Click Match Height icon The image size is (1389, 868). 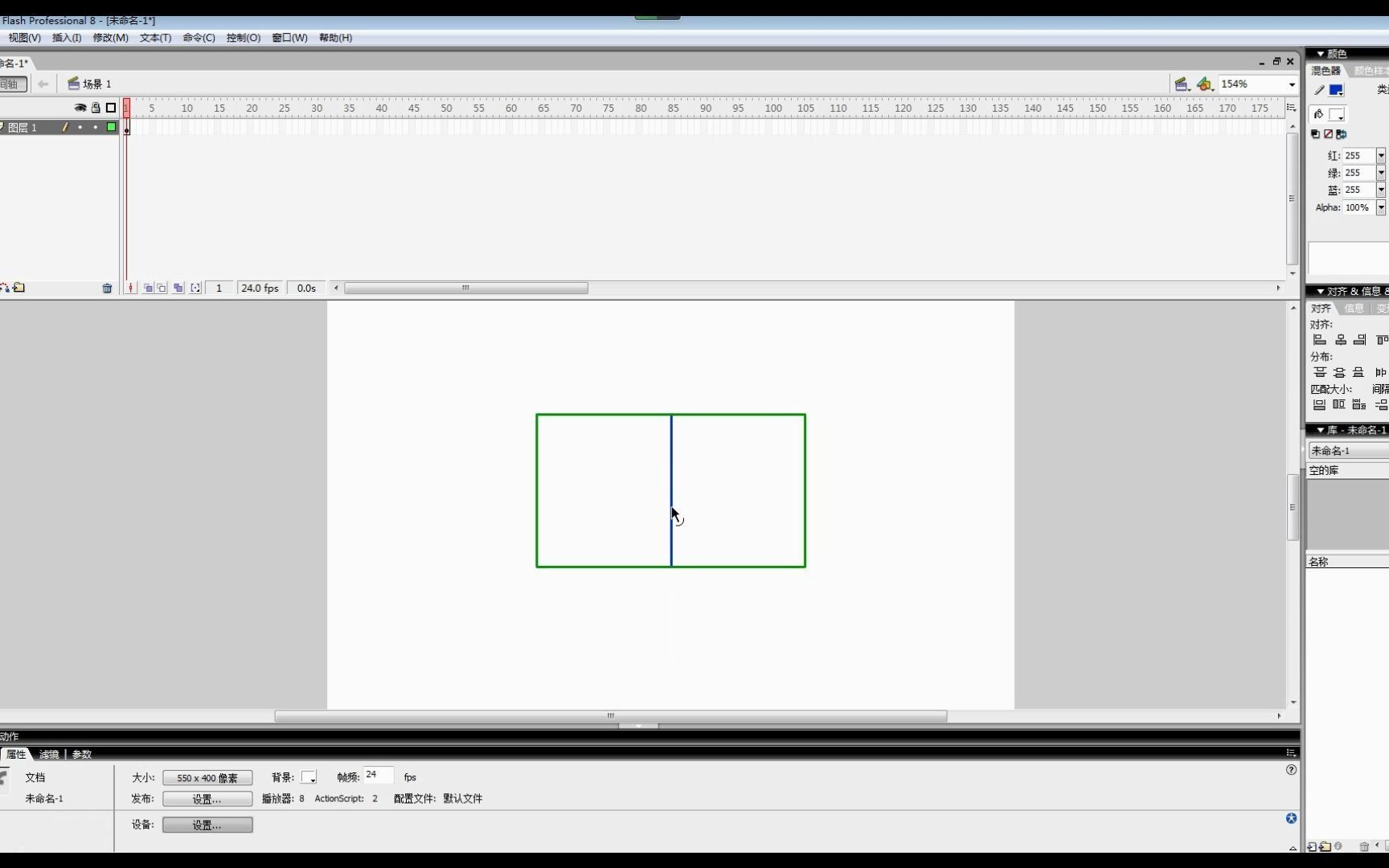coord(1338,405)
